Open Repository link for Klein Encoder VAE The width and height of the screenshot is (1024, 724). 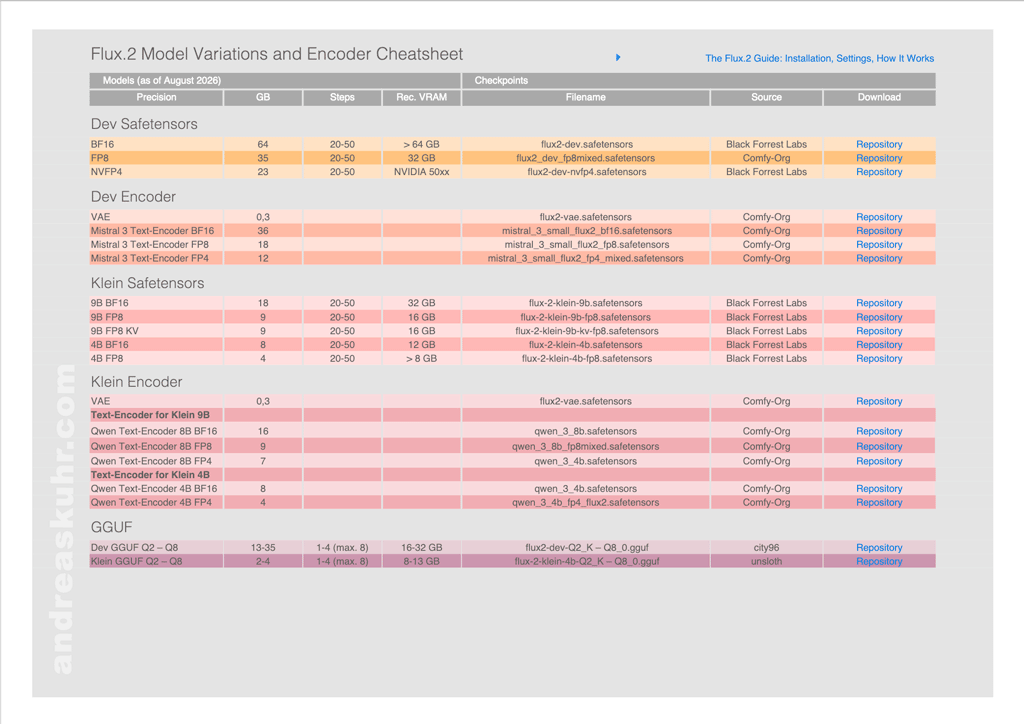tap(879, 401)
